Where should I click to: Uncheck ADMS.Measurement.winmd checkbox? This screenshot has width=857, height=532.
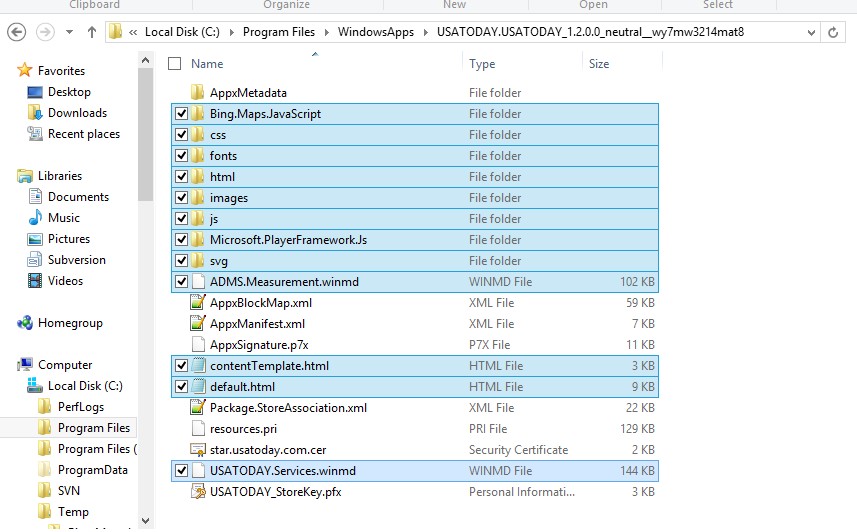(181, 282)
